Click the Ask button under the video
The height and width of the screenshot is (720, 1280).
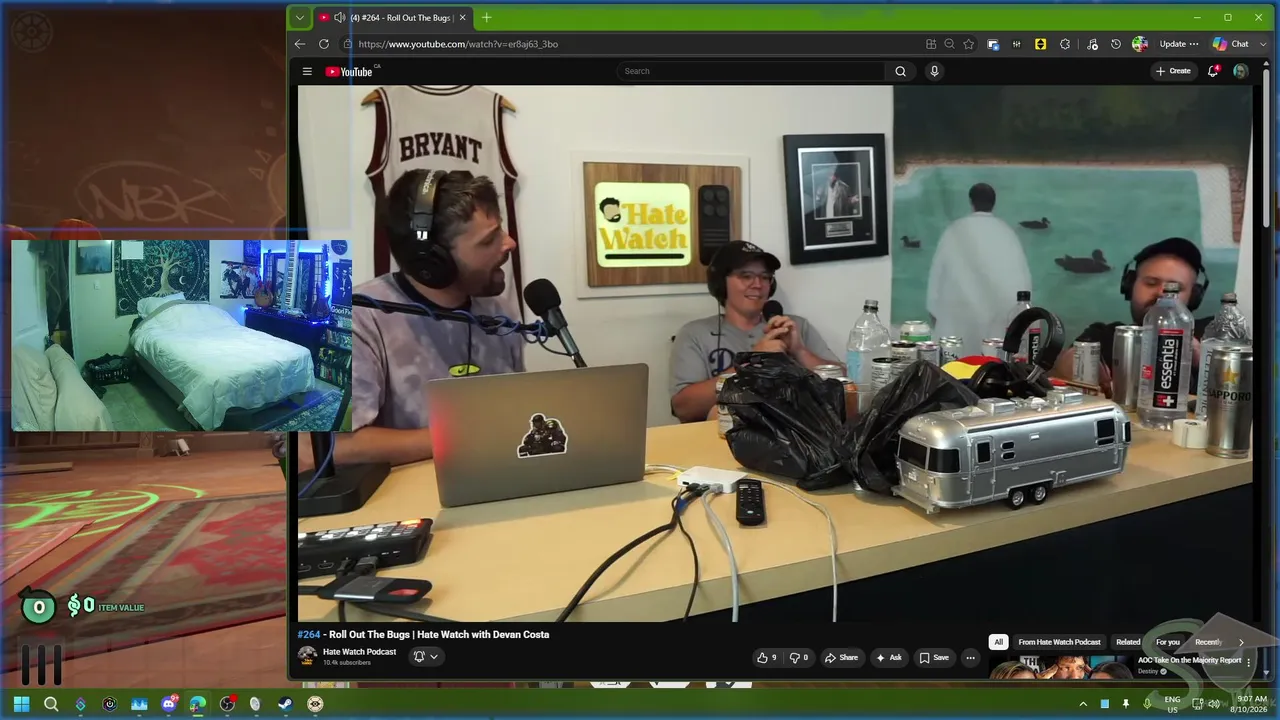pyautogui.click(x=889, y=658)
